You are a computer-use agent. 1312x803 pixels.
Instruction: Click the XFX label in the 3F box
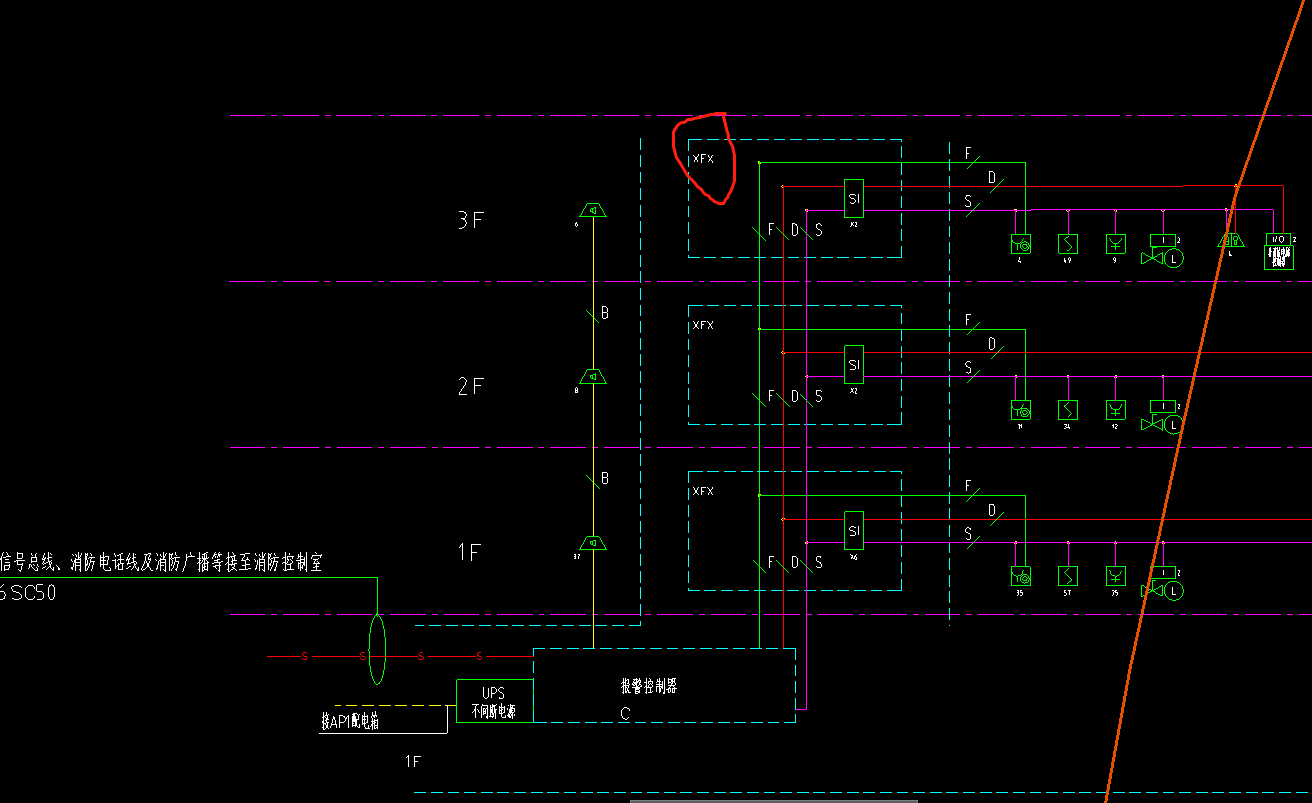click(x=704, y=159)
